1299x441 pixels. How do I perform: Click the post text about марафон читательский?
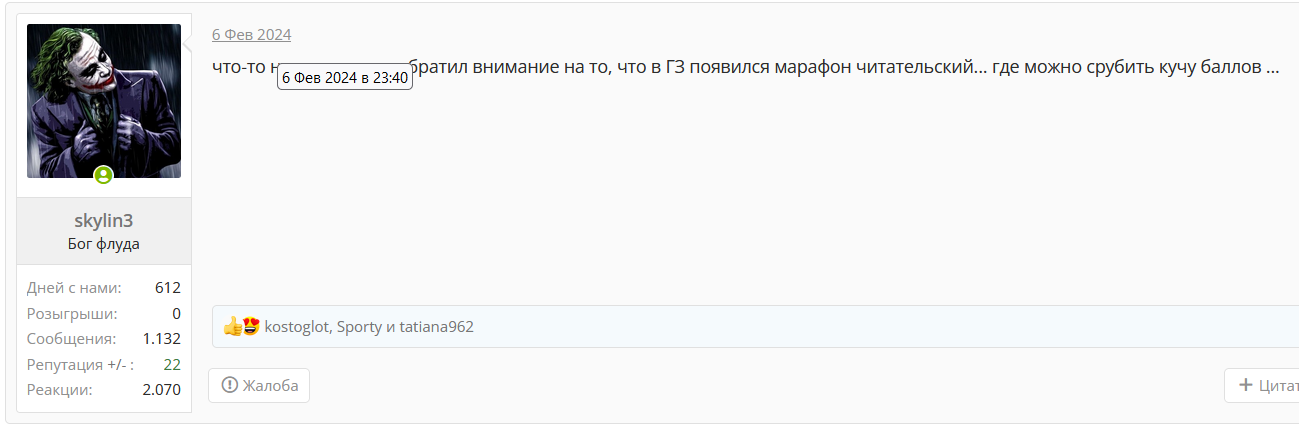pyautogui.click(x=746, y=68)
